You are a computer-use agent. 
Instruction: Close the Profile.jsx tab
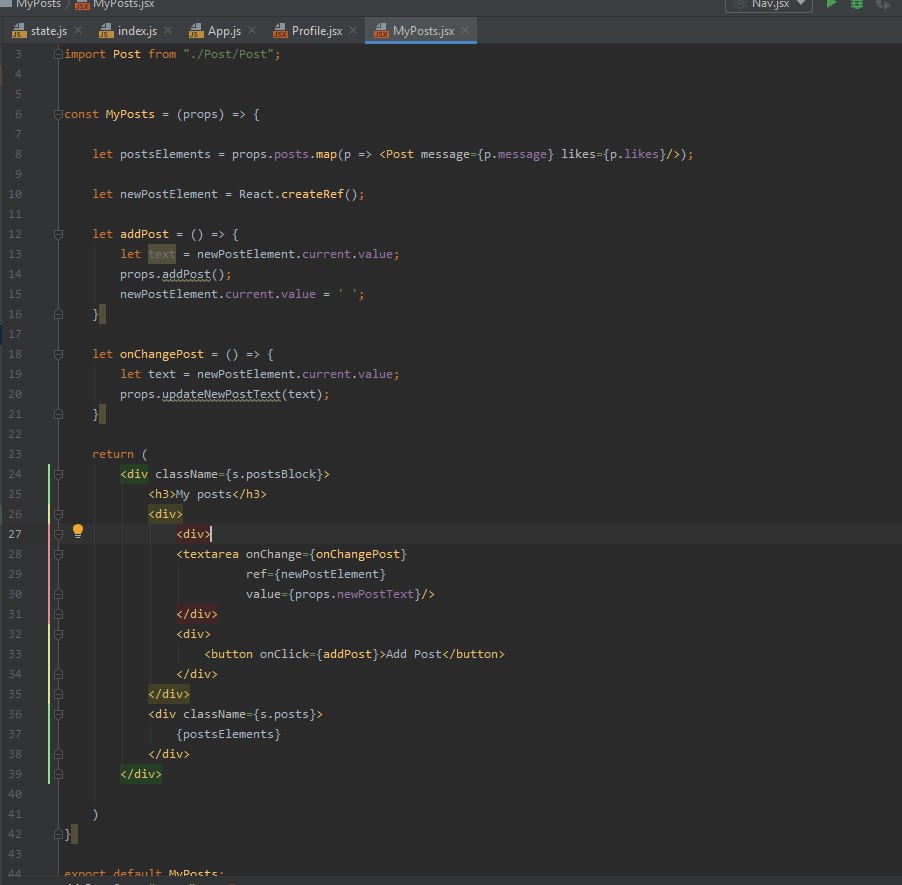tap(353, 30)
